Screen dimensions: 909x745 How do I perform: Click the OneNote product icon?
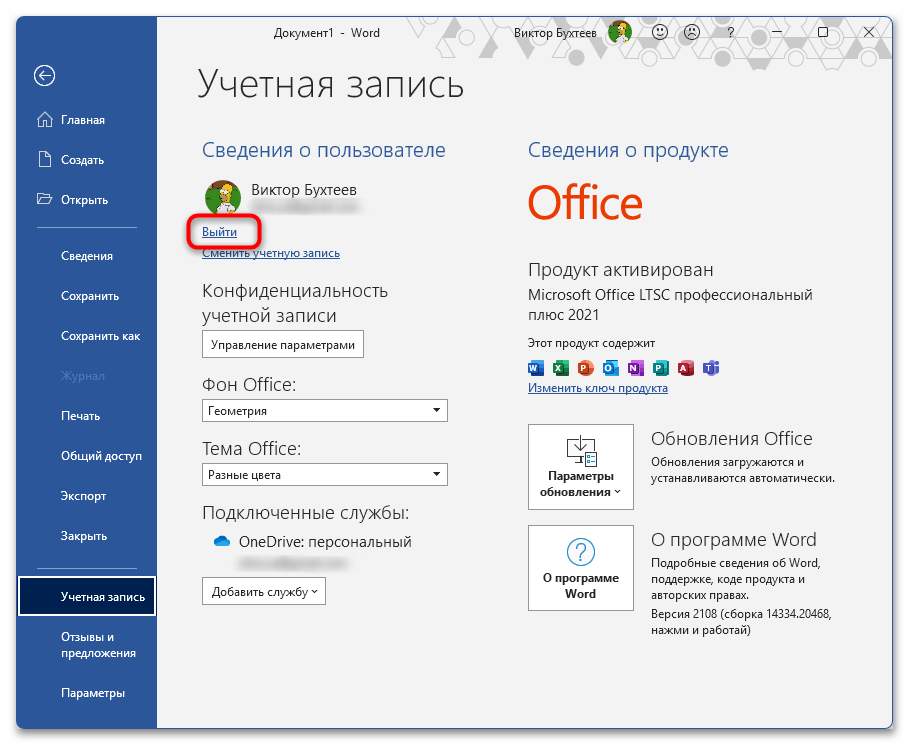(636, 368)
